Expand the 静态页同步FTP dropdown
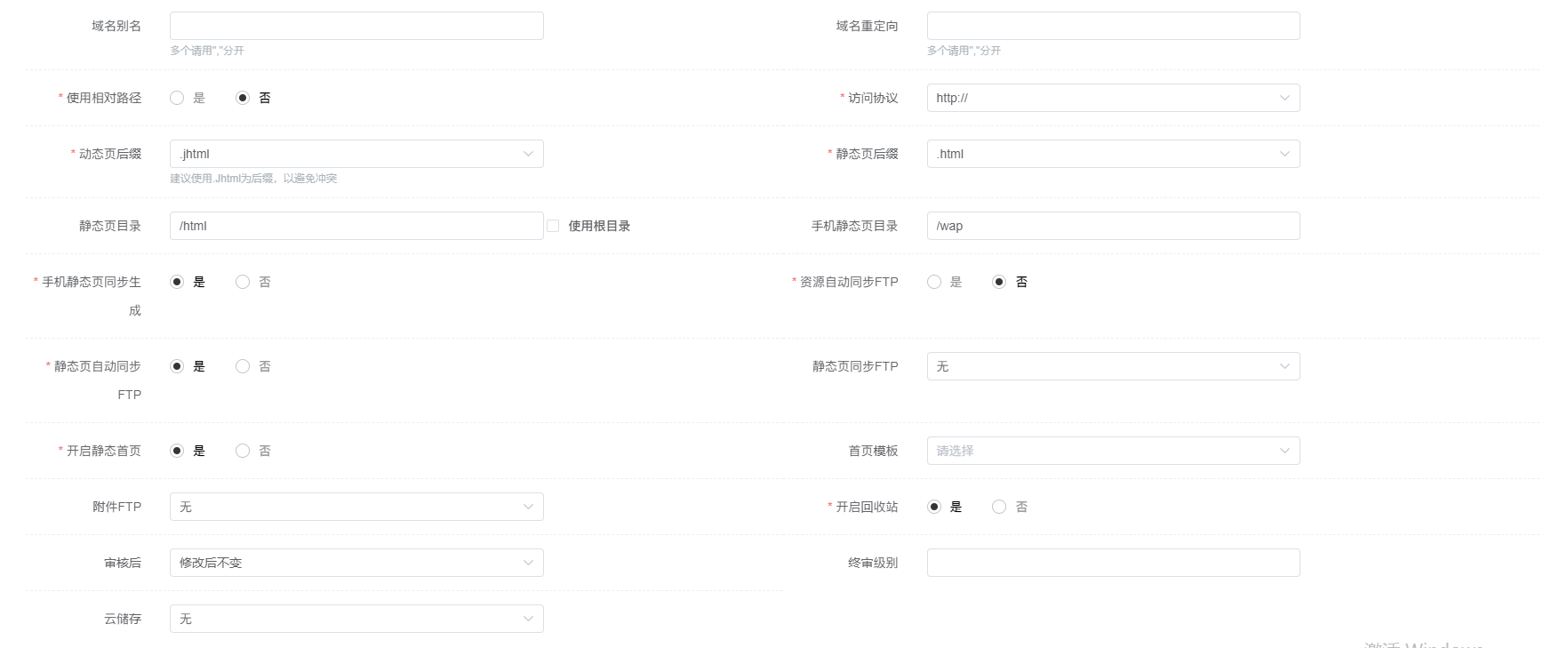 click(x=1113, y=366)
